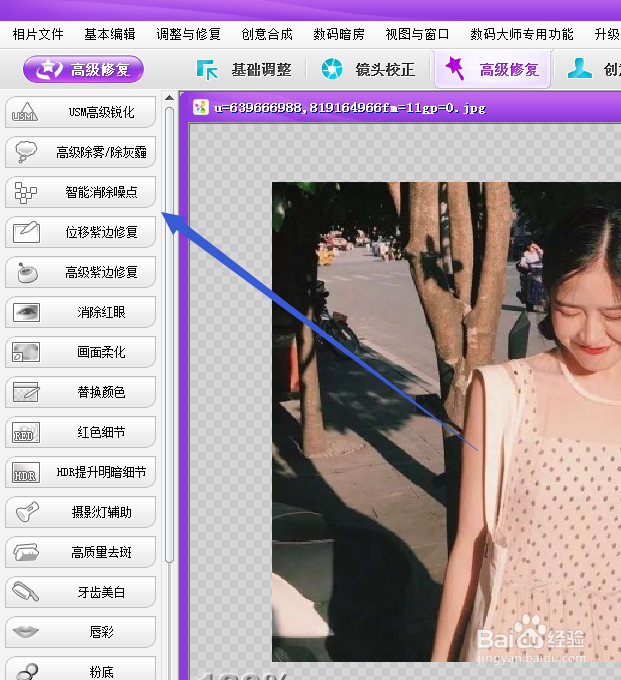This screenshot has width=621, height=680.
Task: Click the noise squares icon
Action: [26, 193]
